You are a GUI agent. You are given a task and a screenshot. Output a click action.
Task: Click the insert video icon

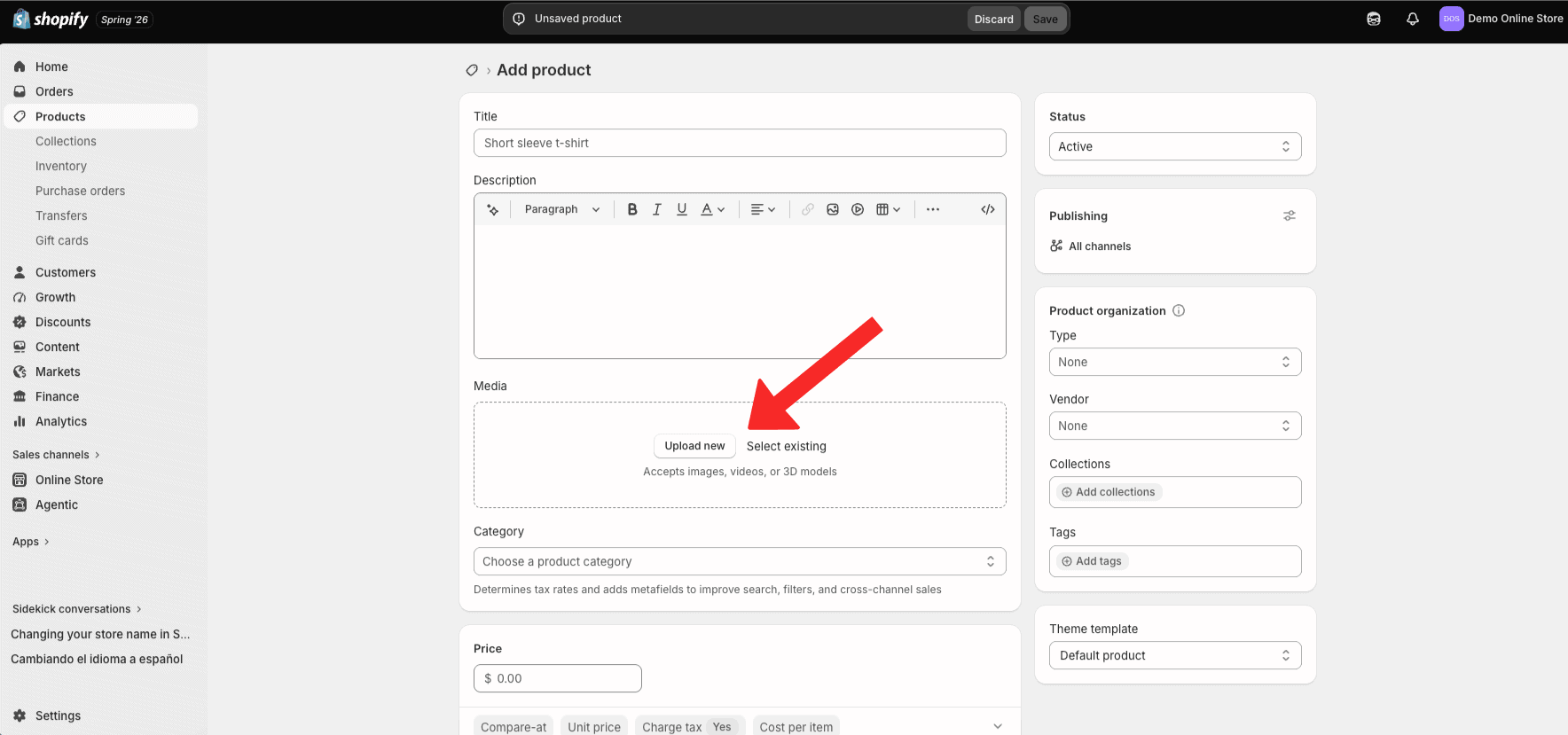[858, 209]
